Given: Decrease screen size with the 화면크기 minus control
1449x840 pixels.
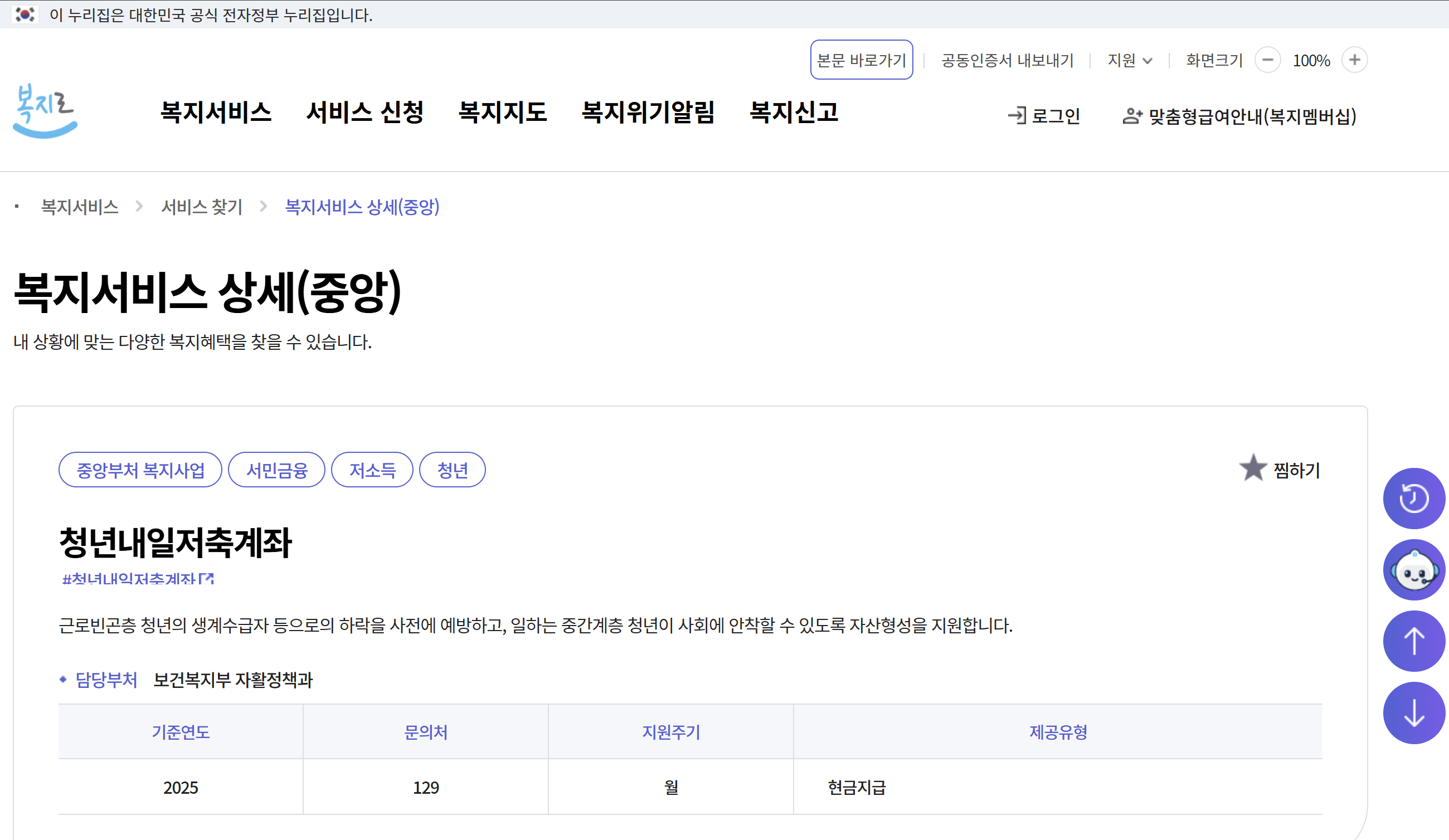Looking at the screenshot, I should [x=1268, y=60].
